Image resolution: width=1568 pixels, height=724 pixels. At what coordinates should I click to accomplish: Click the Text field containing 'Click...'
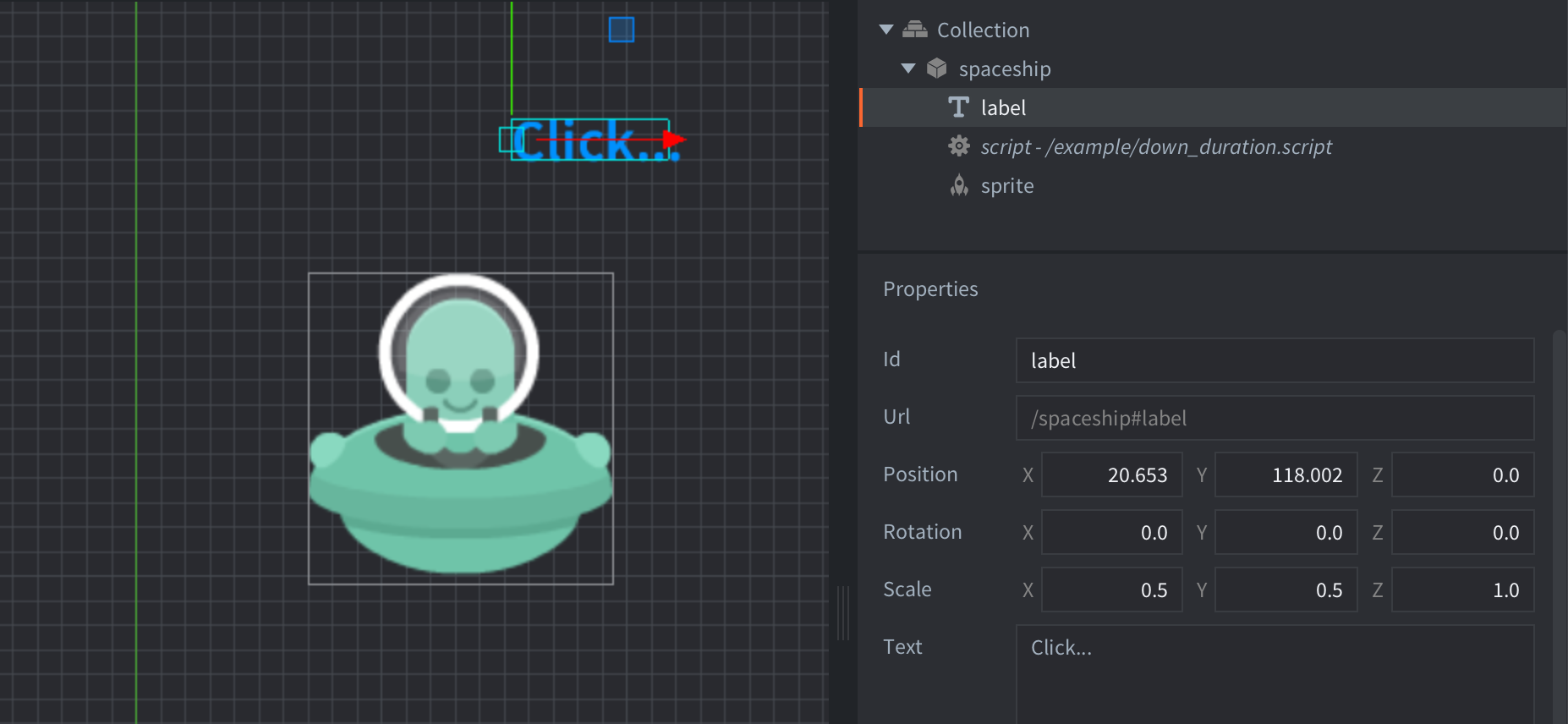(x=1275, y=672)
